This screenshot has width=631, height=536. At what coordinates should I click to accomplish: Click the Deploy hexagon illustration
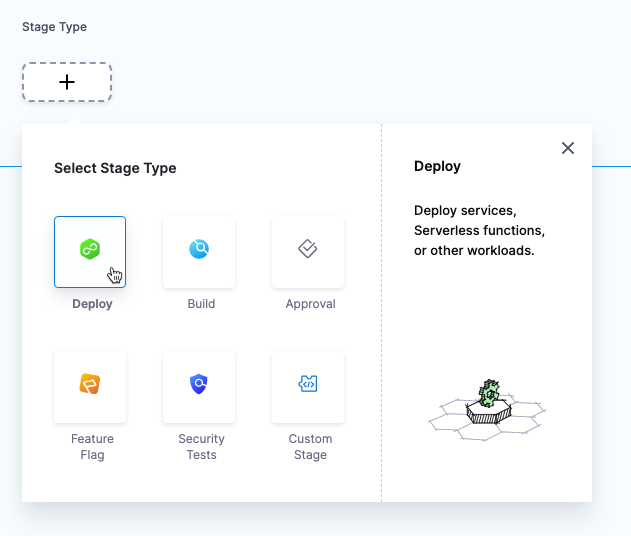pos(486,408)
